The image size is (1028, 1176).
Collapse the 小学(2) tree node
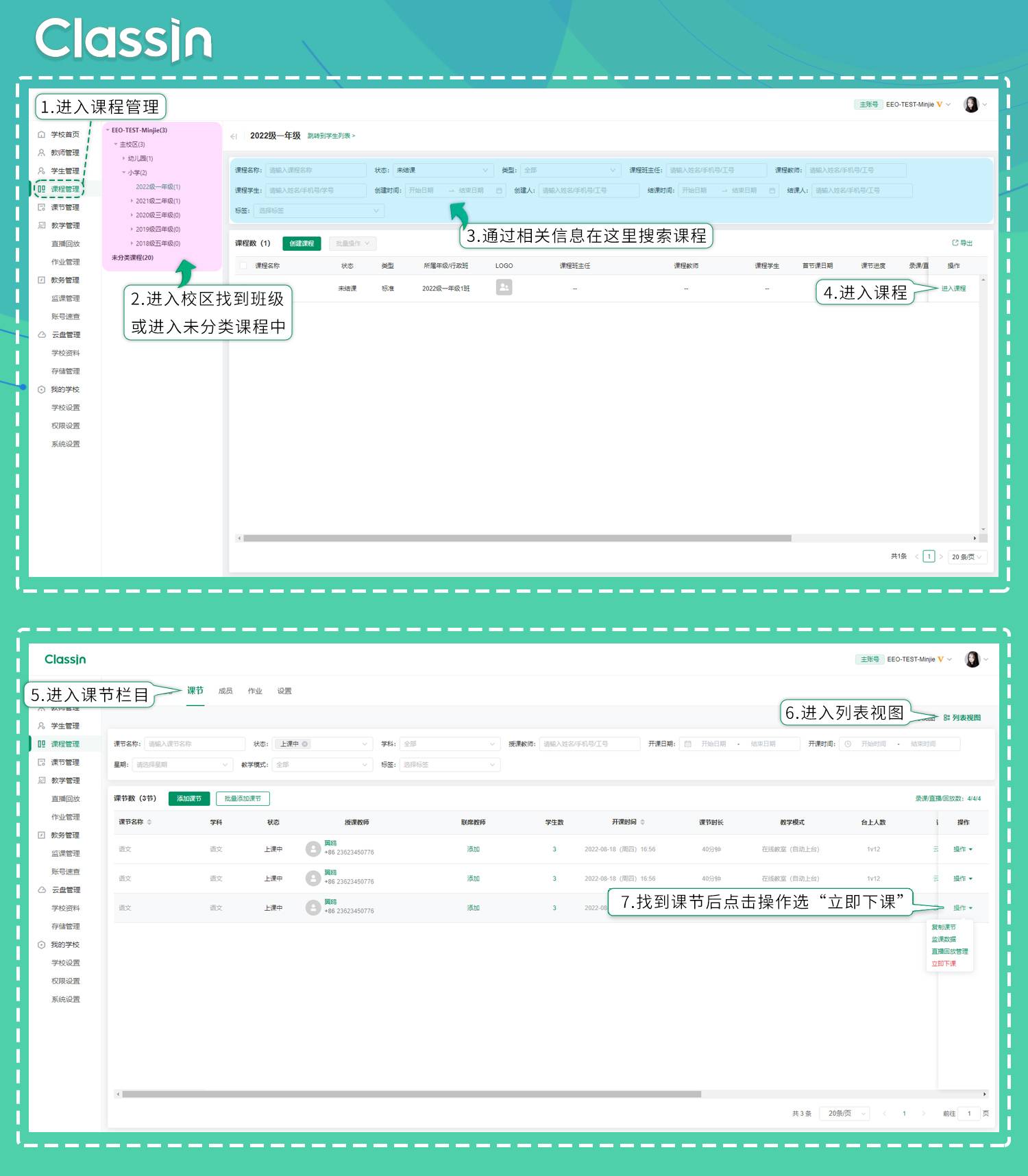124,173
